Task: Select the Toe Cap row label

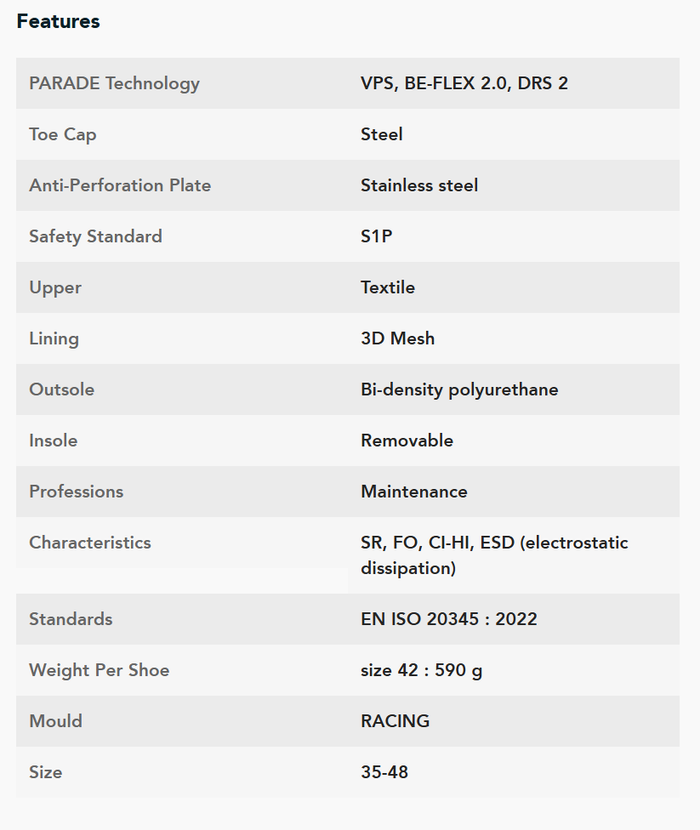Action: click(x=62, y=134)
